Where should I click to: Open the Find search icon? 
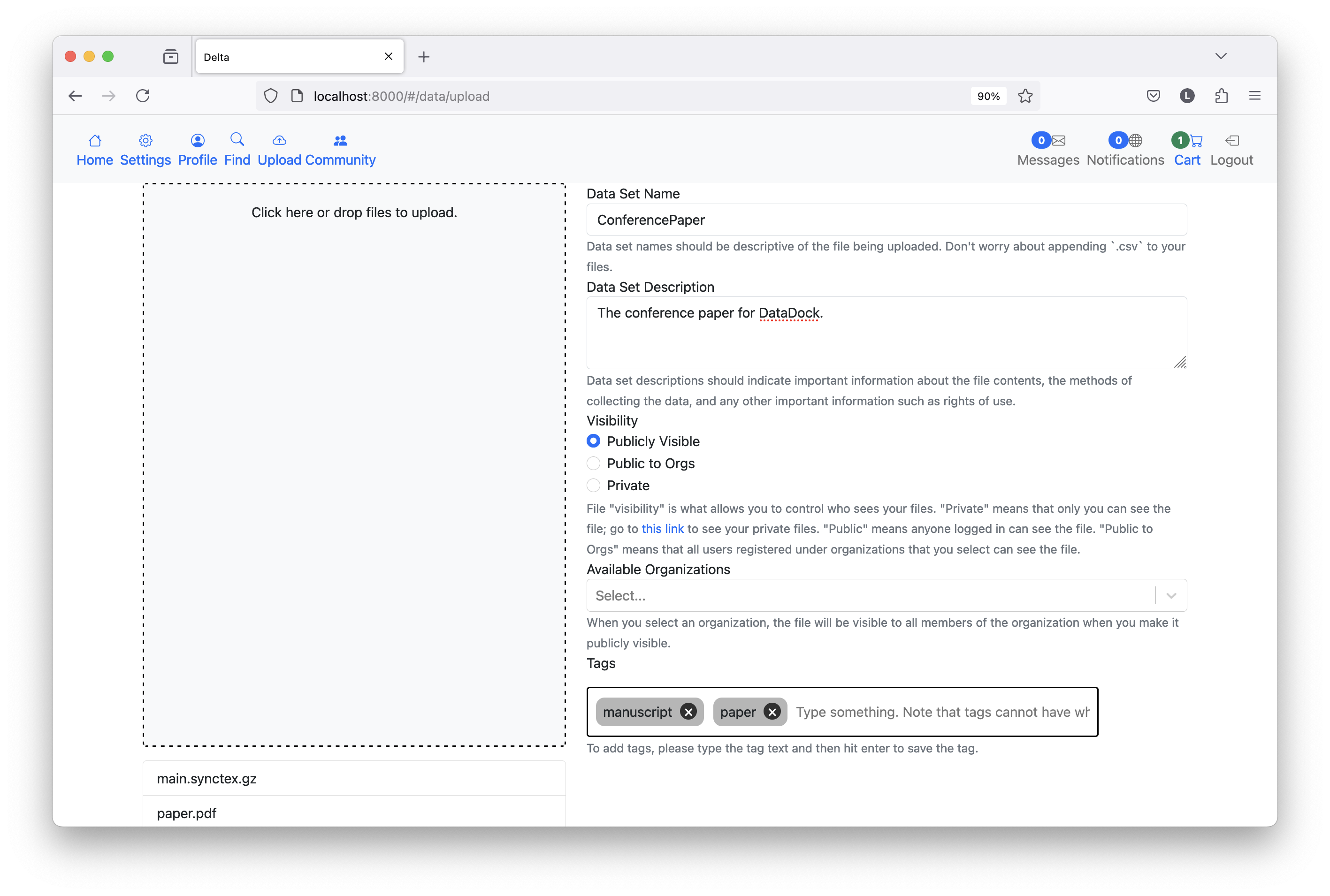pos(237,139)
